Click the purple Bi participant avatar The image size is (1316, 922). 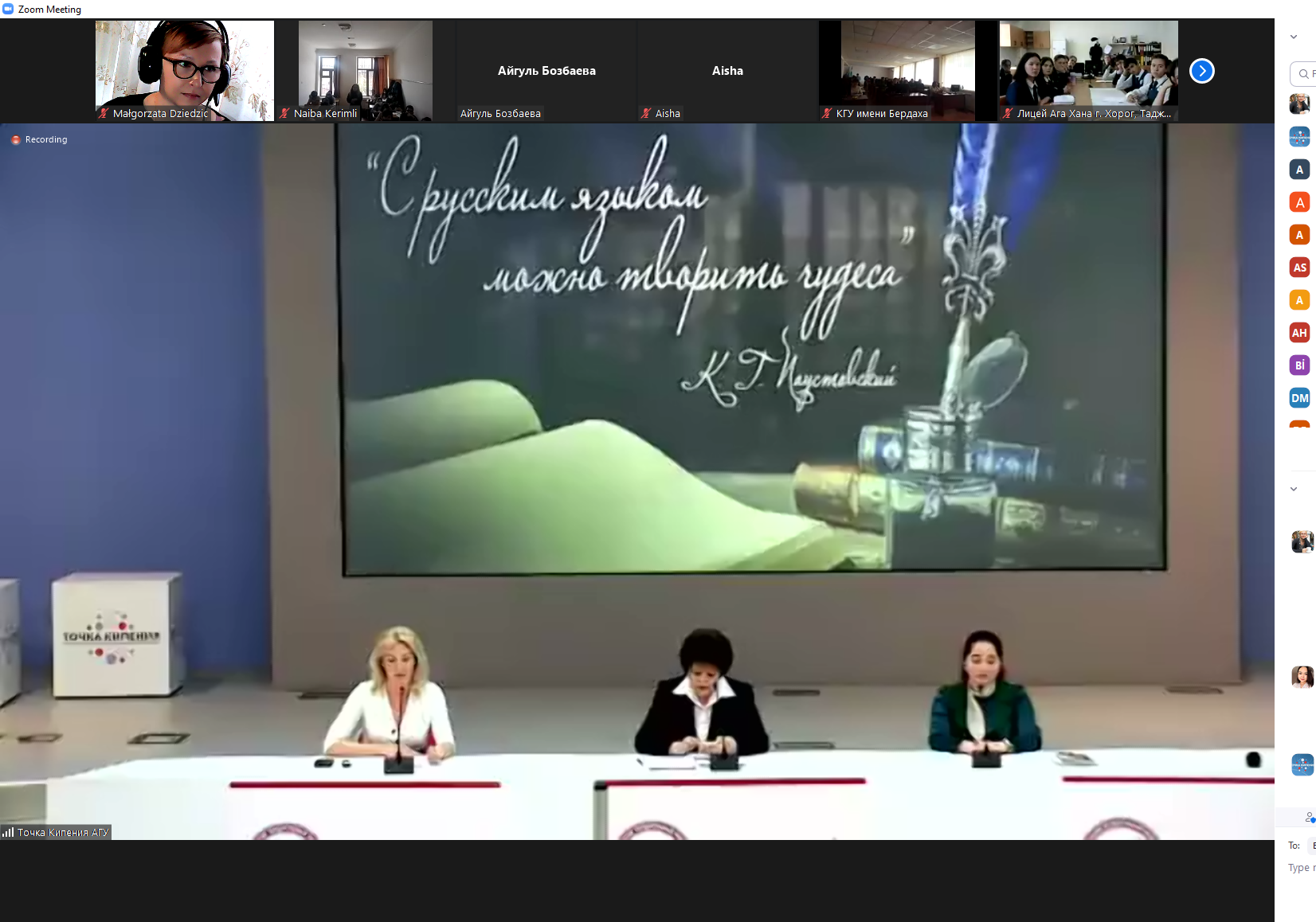(x=1299, y=365)
